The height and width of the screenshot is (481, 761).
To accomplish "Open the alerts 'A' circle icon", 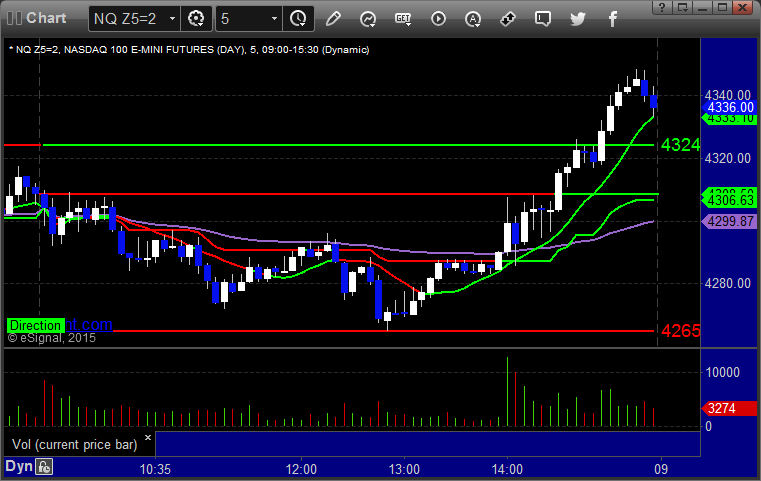I will click(x=473, y=19).
